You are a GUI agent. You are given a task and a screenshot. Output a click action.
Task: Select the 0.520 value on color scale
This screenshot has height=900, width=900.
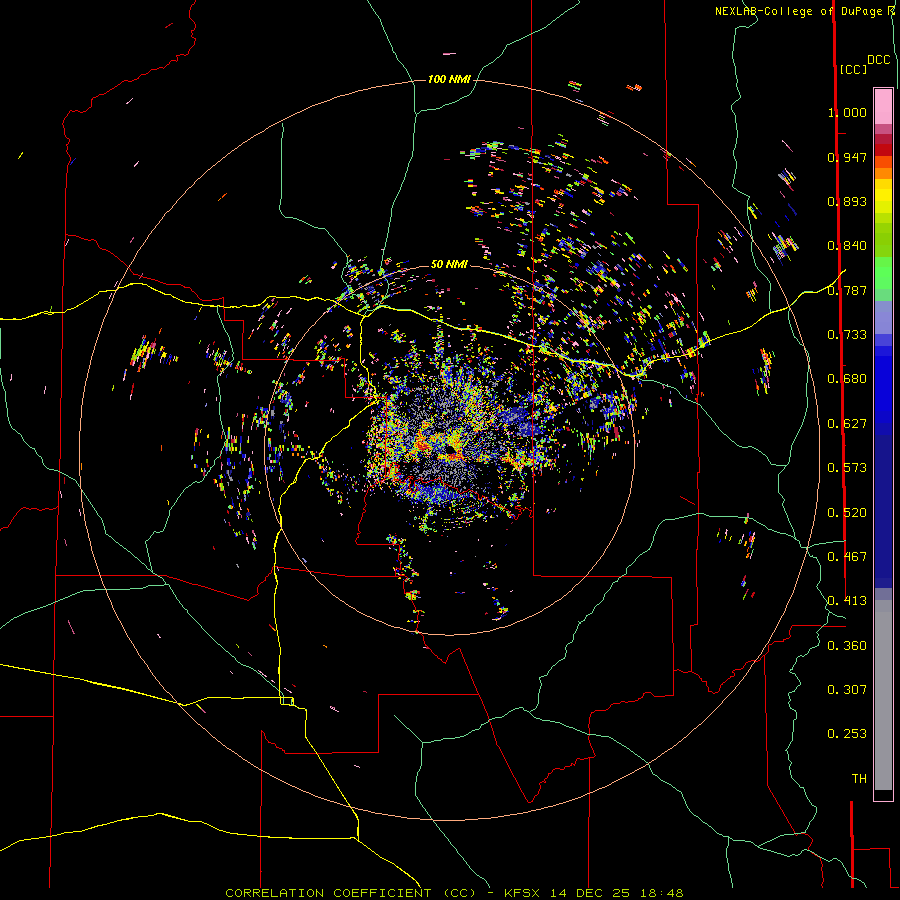point(847,512)
